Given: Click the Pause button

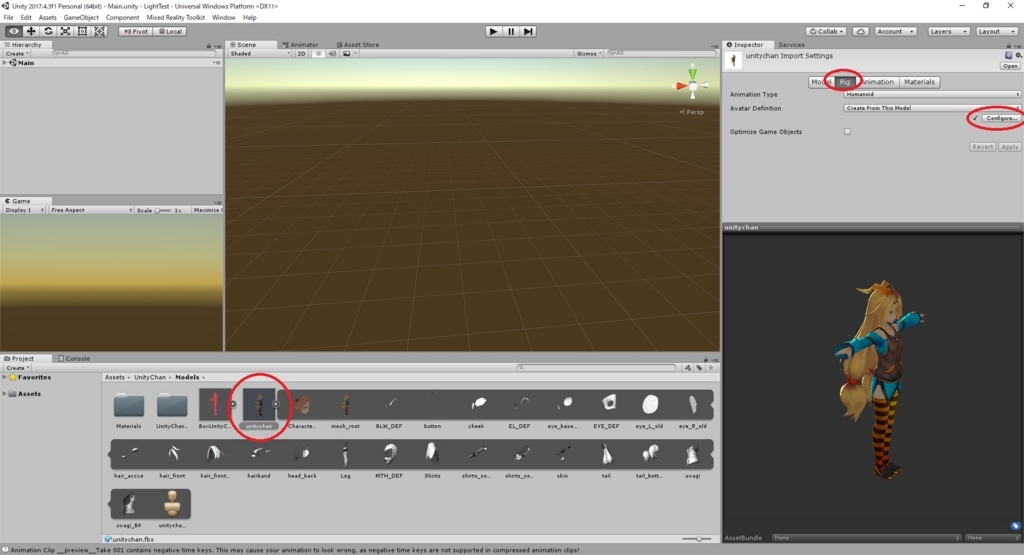Looking at the screenshot, I should pyautogui.click(x=511, y=31).
